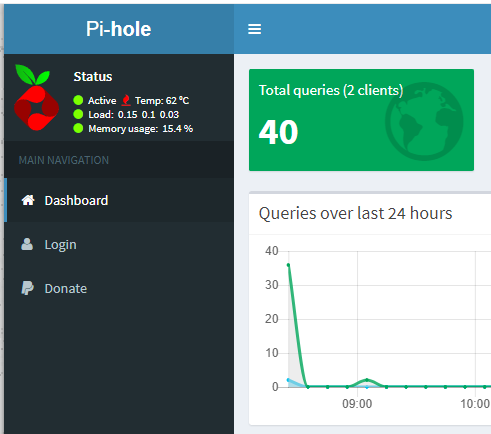The image size is (491, 434).
Task: Click the Active status label
Action: tap(102, 100)
